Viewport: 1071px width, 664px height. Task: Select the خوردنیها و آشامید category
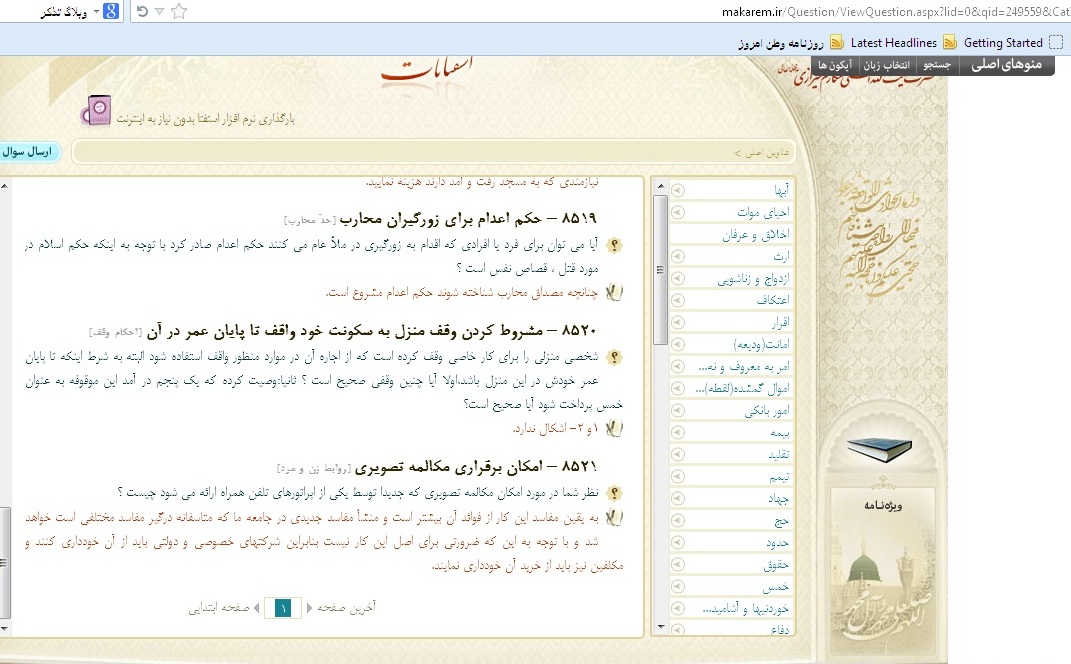(746, 609)
